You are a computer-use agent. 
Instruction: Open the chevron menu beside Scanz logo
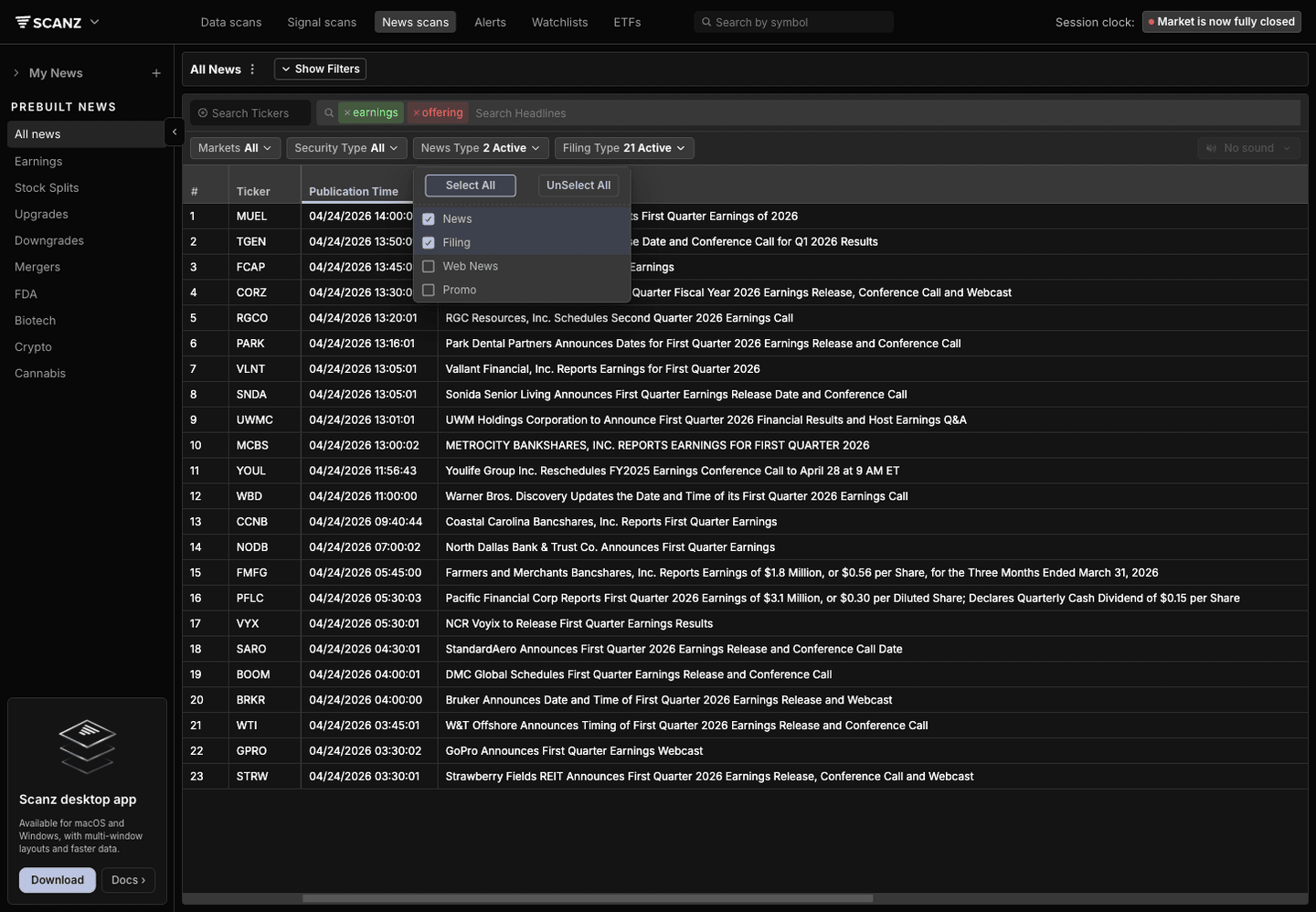point(94,22)
